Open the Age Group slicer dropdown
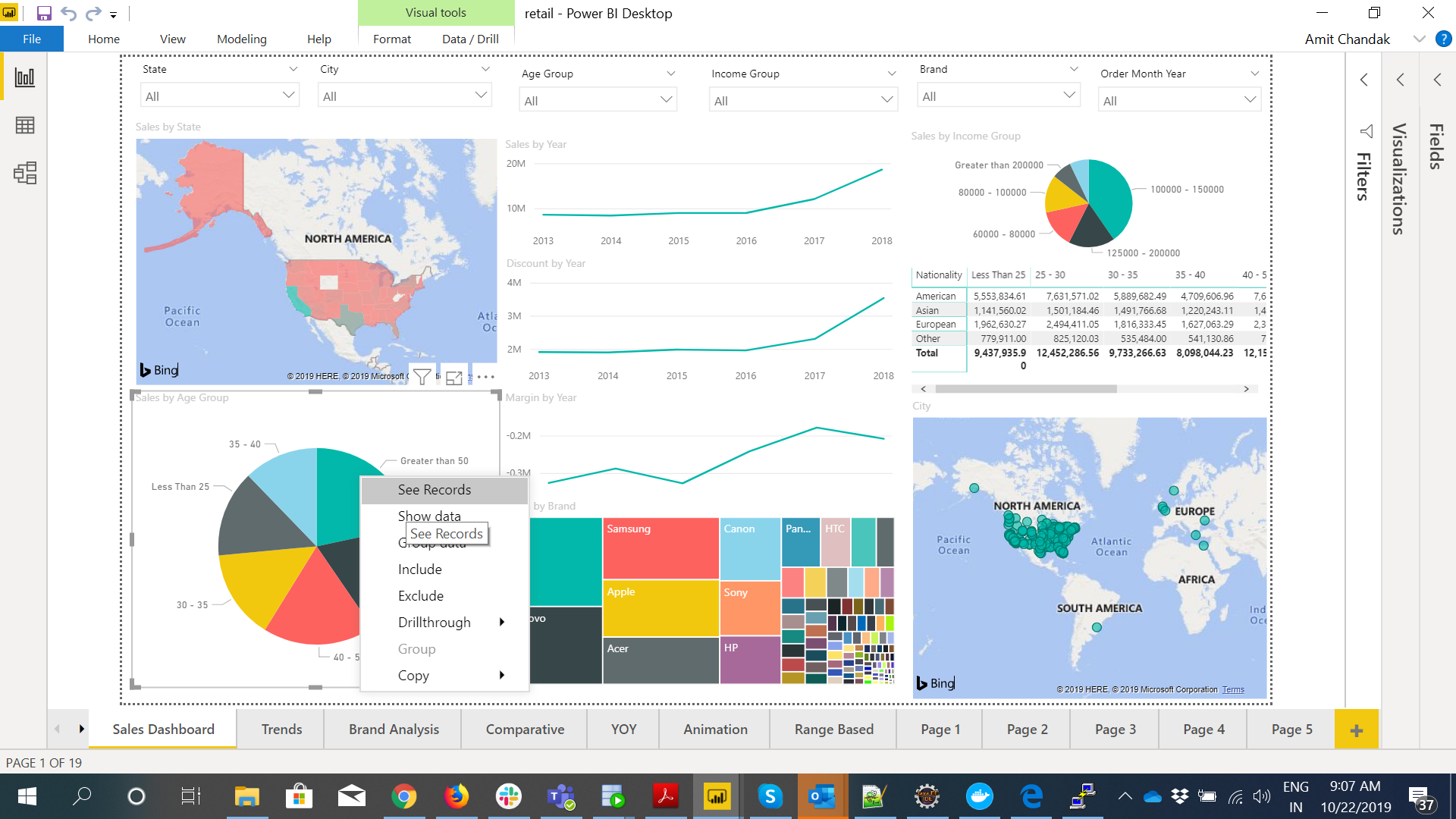This screenshot has width=1456, height=819. [x=598, y=101]
